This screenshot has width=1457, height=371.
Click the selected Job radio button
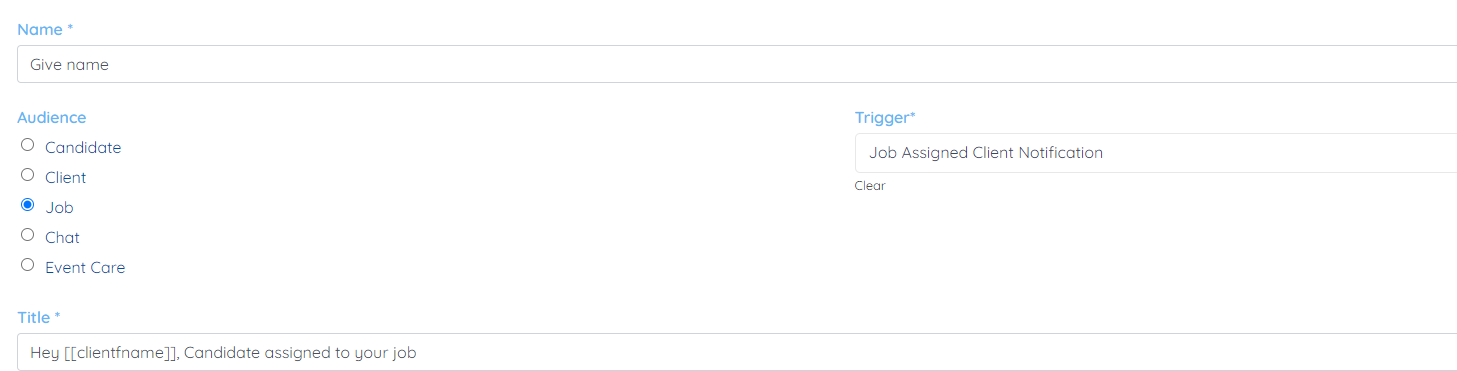(28, 205)
